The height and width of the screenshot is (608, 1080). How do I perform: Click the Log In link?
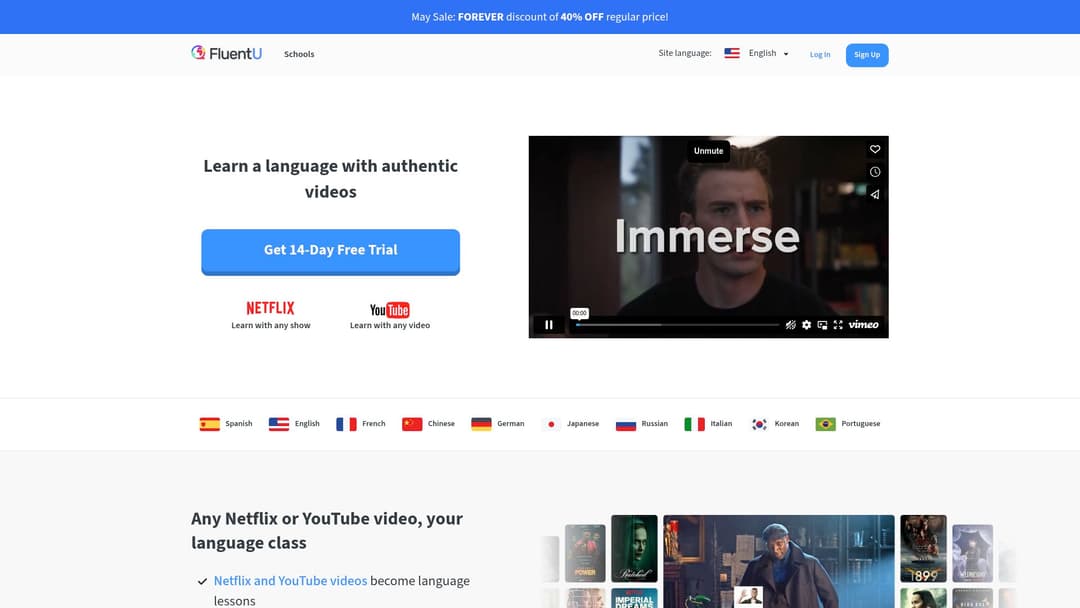(x=820, y=54)
